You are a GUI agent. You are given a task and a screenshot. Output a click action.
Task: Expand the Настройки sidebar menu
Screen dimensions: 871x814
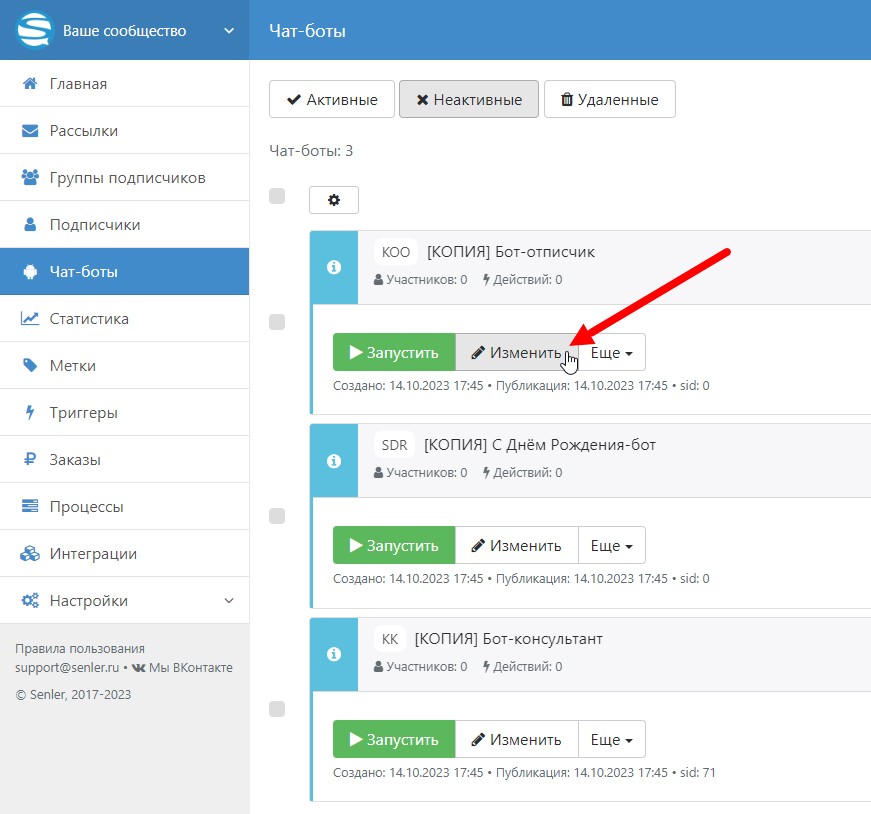point(124,601)
